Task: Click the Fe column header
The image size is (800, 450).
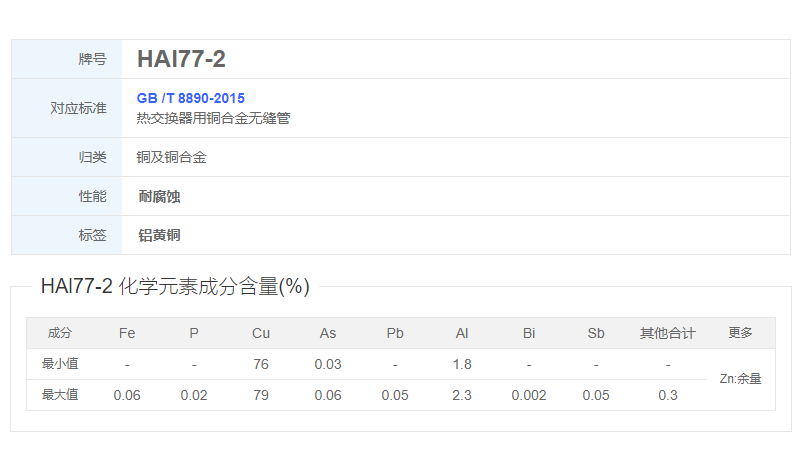Action: coord(127,333)
